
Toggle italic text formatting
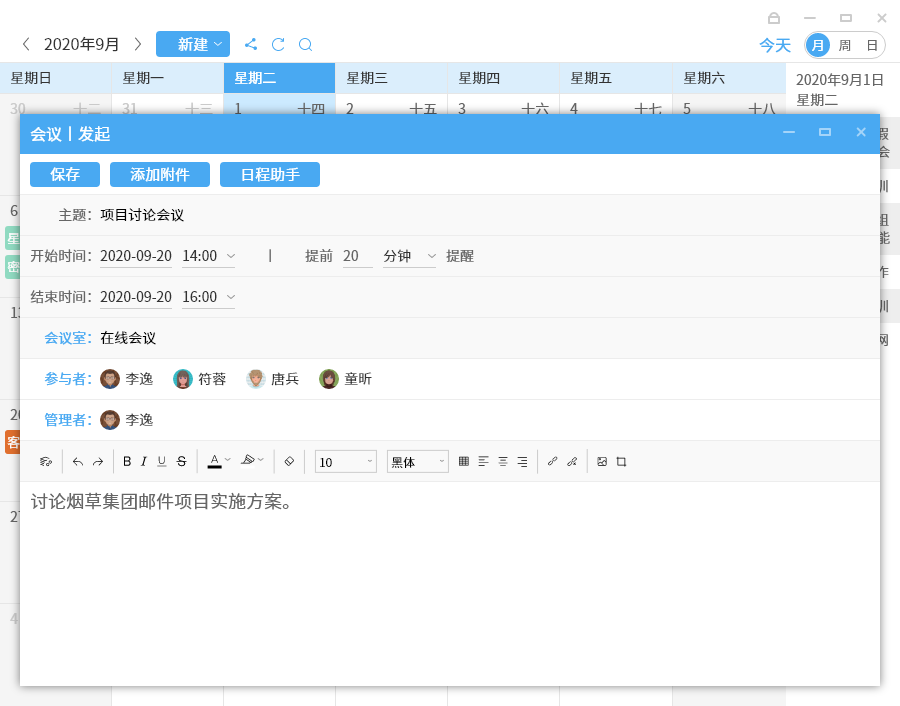(144, 461)
